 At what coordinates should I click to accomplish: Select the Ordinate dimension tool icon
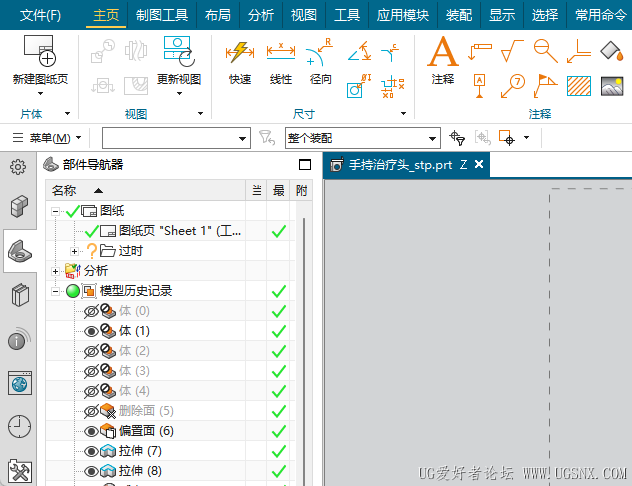pyautogui.click(x=393, y=86)
